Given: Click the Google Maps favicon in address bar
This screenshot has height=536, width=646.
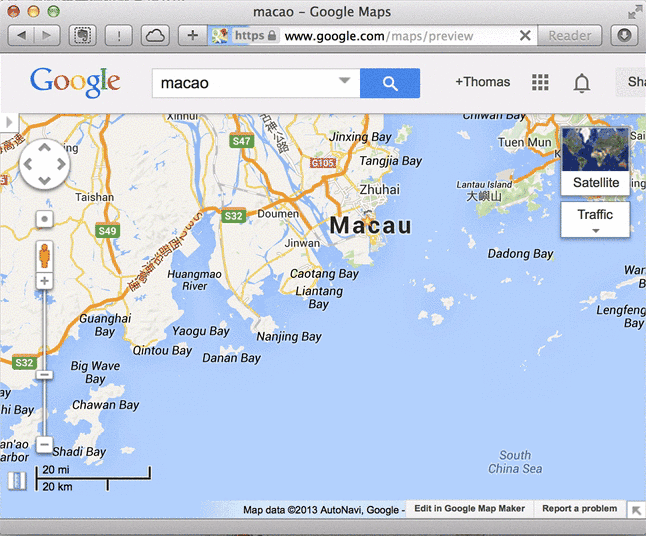Looking at the screenshot, I should coord(220,36).
